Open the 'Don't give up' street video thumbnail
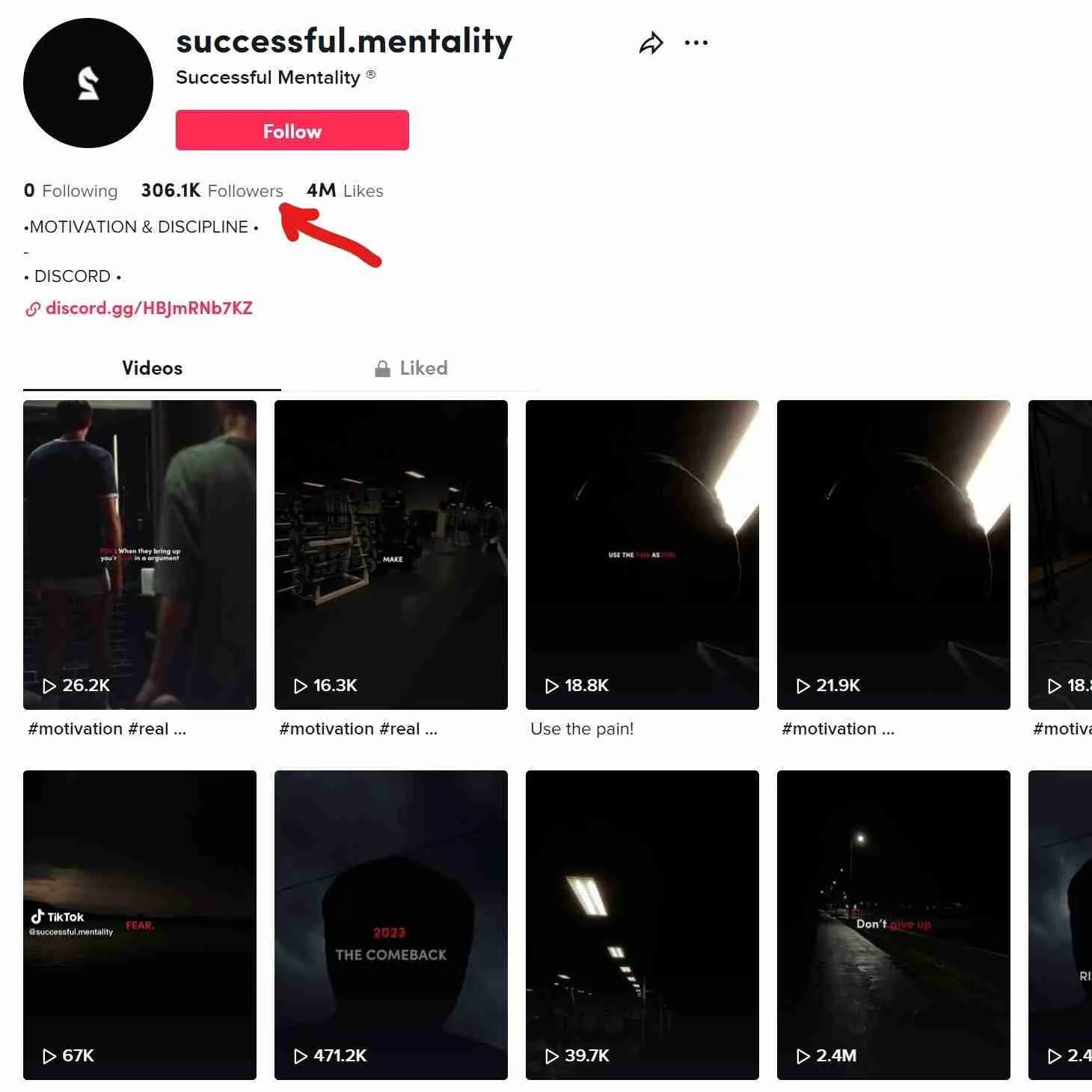The image size is (1092, 1092). [893, 924]
